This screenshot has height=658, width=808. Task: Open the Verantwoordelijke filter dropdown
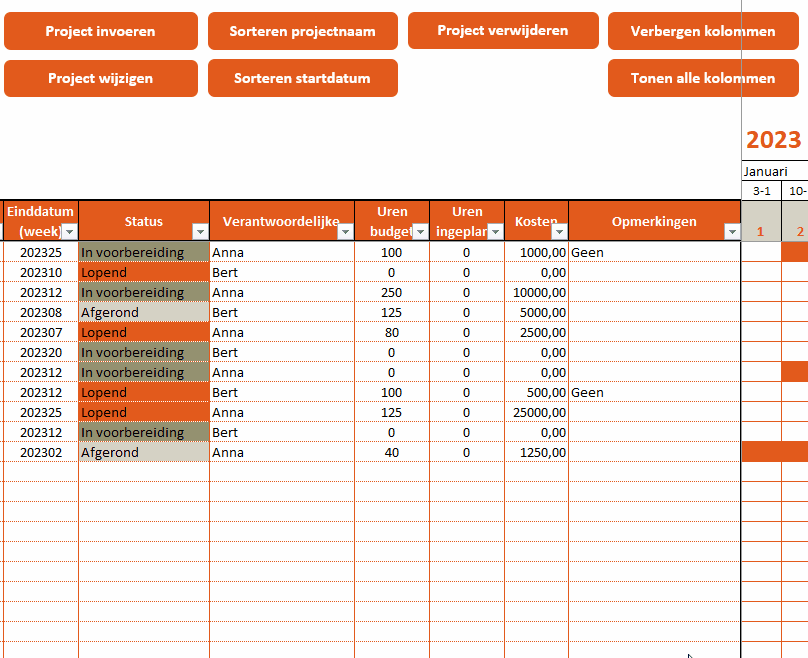click(346, 233)
